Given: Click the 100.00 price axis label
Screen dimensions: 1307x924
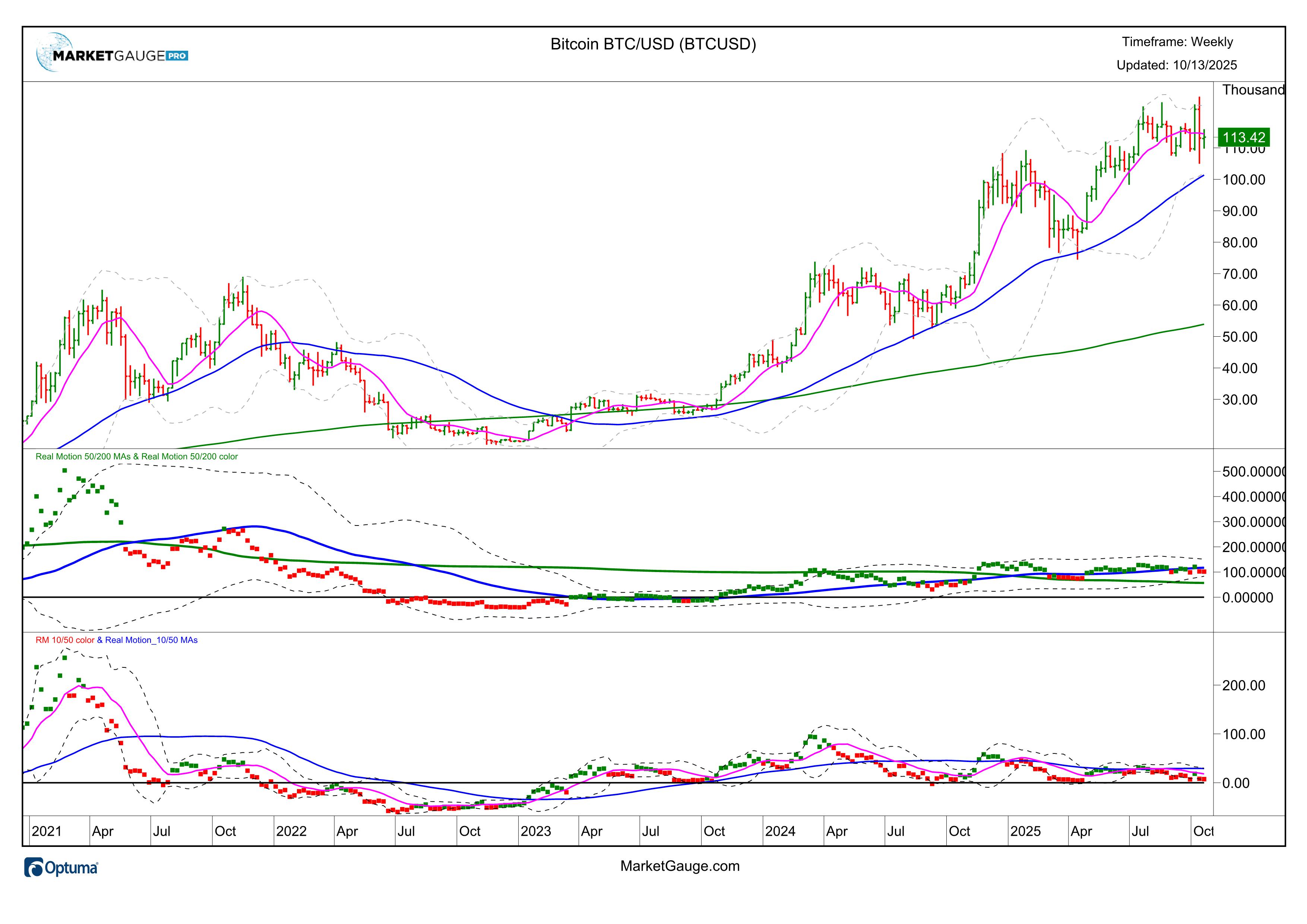Looking at the screenshot, I should coord(1244,180).
